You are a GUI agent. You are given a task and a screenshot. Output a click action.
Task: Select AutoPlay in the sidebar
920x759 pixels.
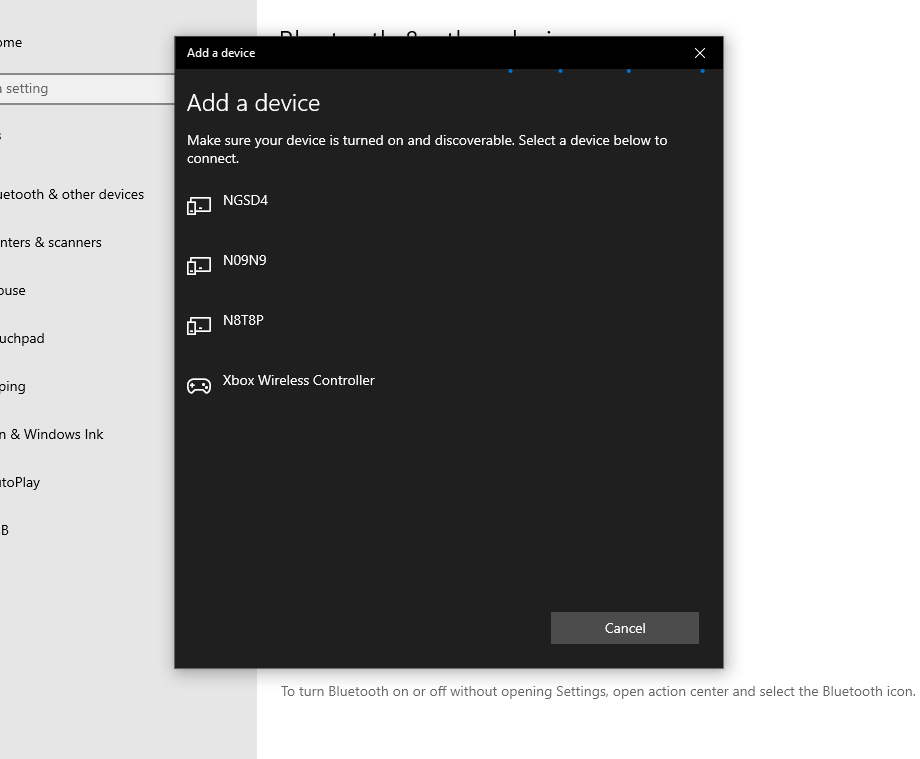pyautogui.click(x=20, y=482)
